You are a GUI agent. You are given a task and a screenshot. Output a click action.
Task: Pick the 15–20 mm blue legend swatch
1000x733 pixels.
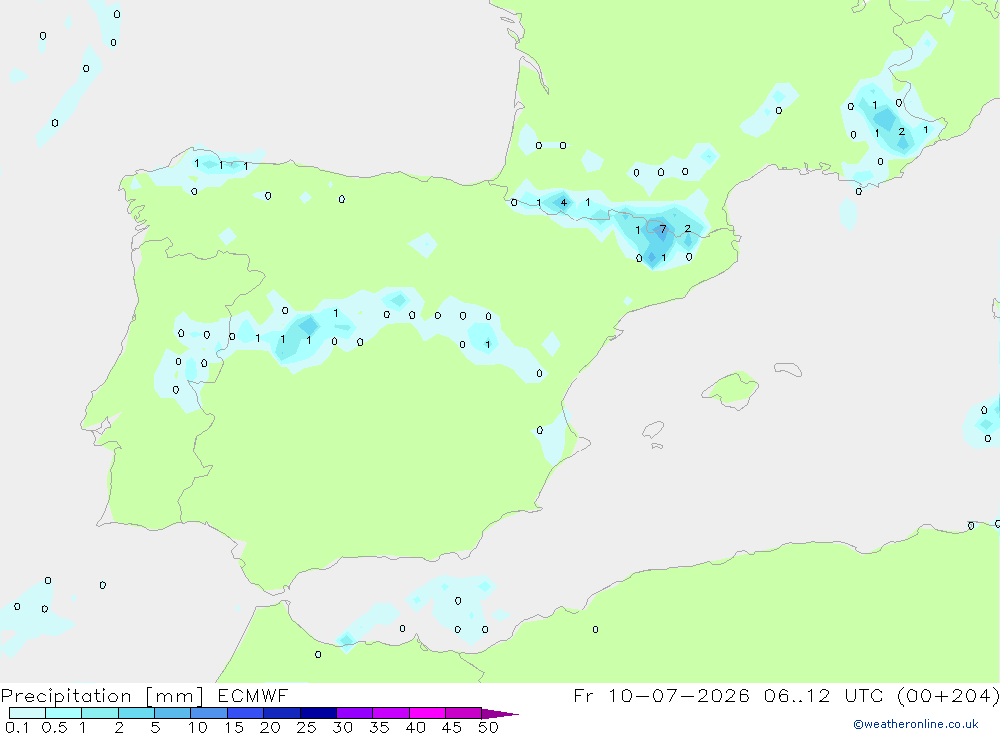pos(246,713)
